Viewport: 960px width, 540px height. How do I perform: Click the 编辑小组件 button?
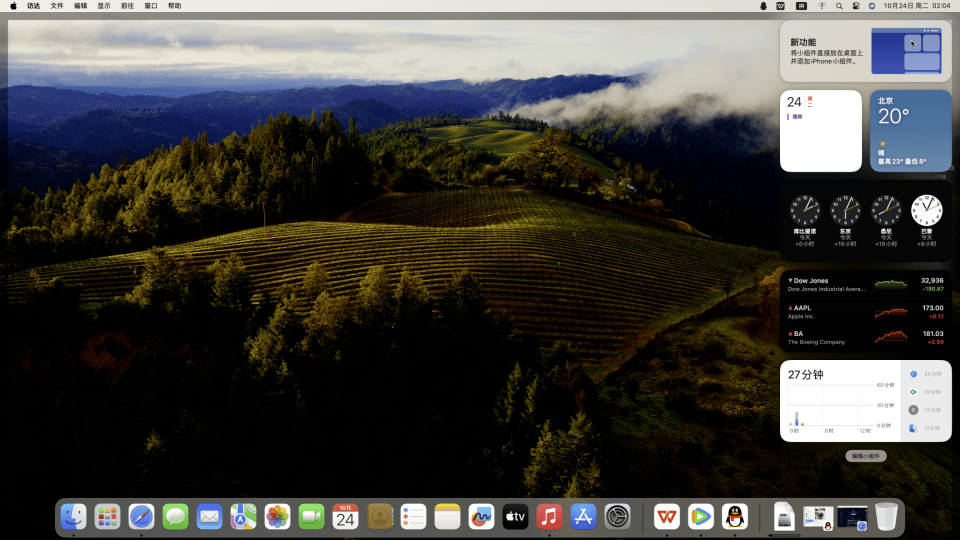tap(866, 456)
